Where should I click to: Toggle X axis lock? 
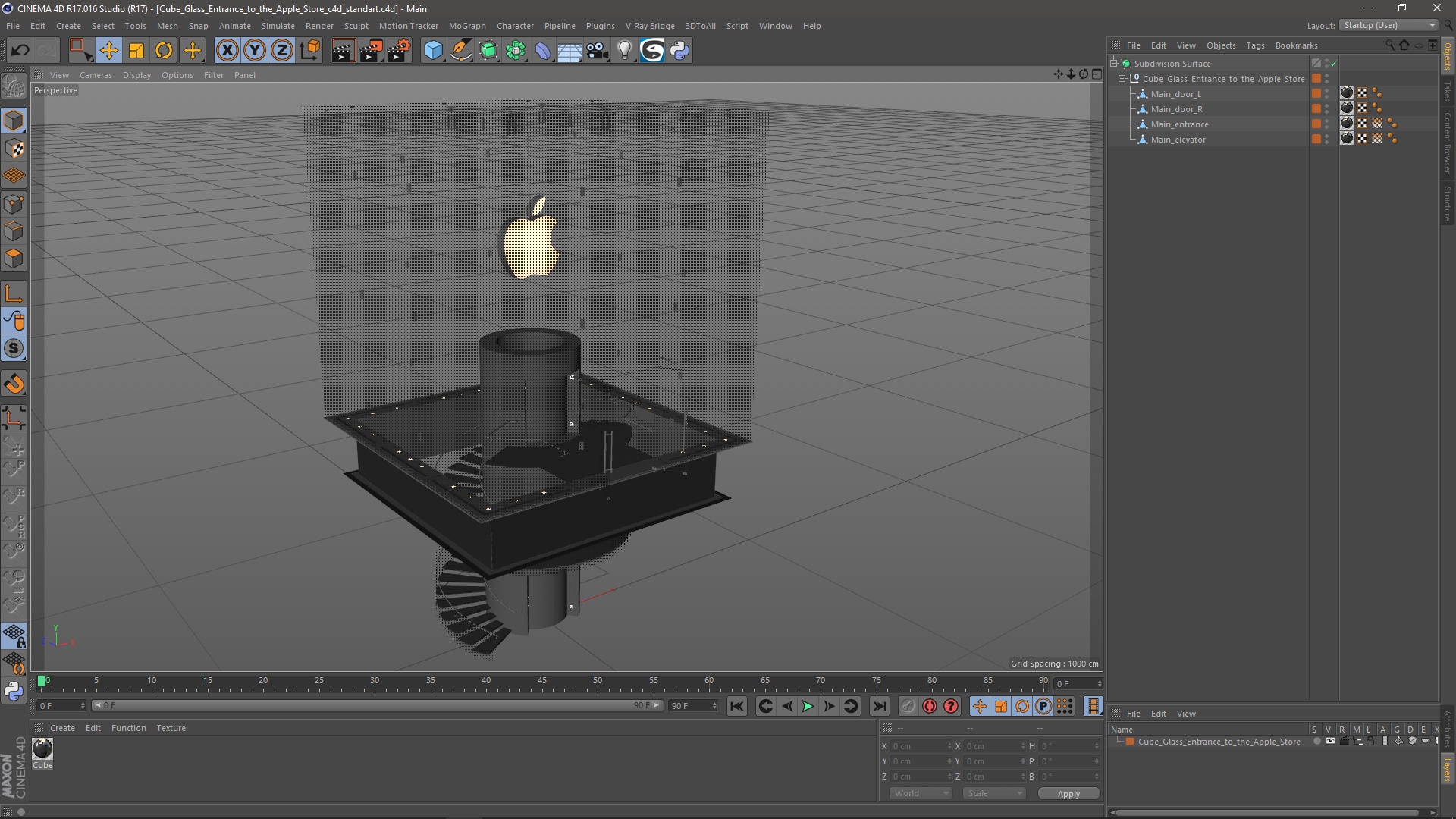(x=227, y=50)
